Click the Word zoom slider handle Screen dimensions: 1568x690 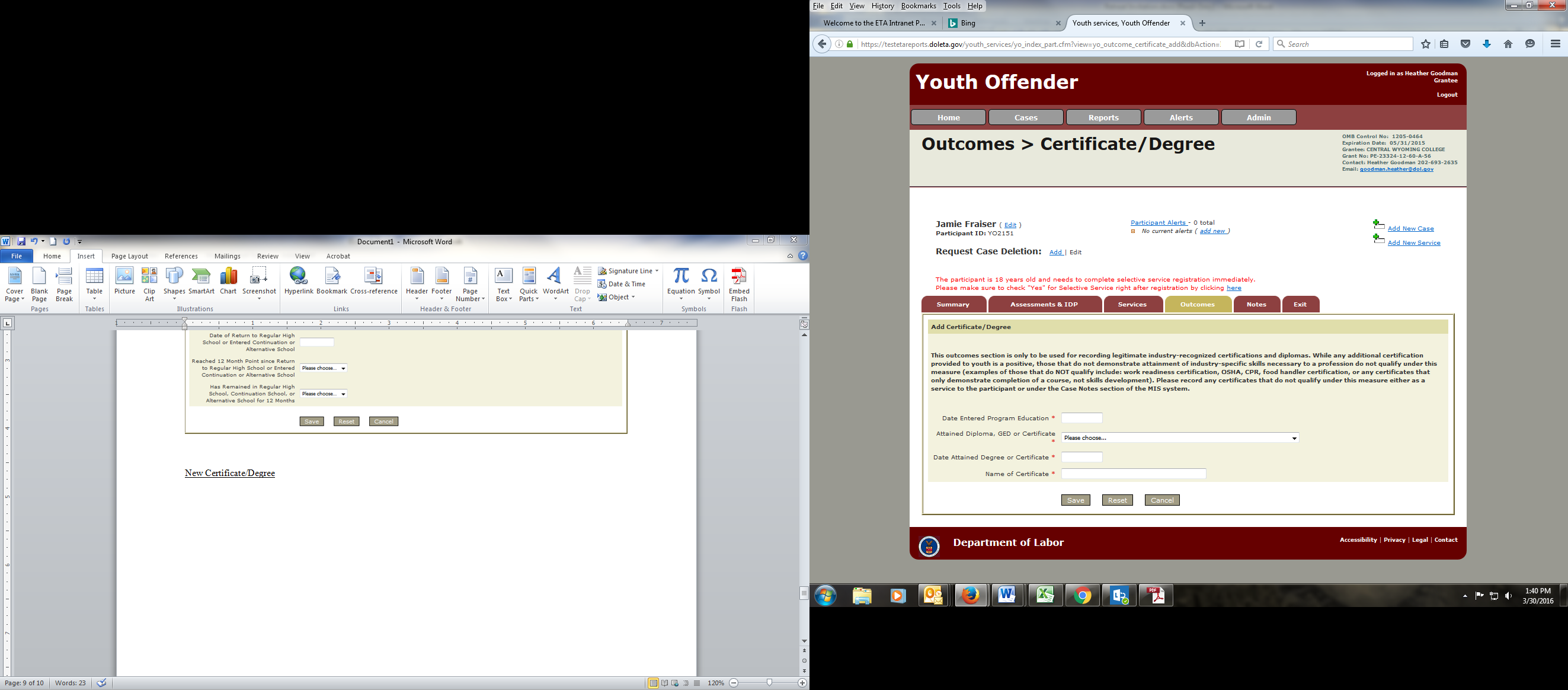click(769, 683)
